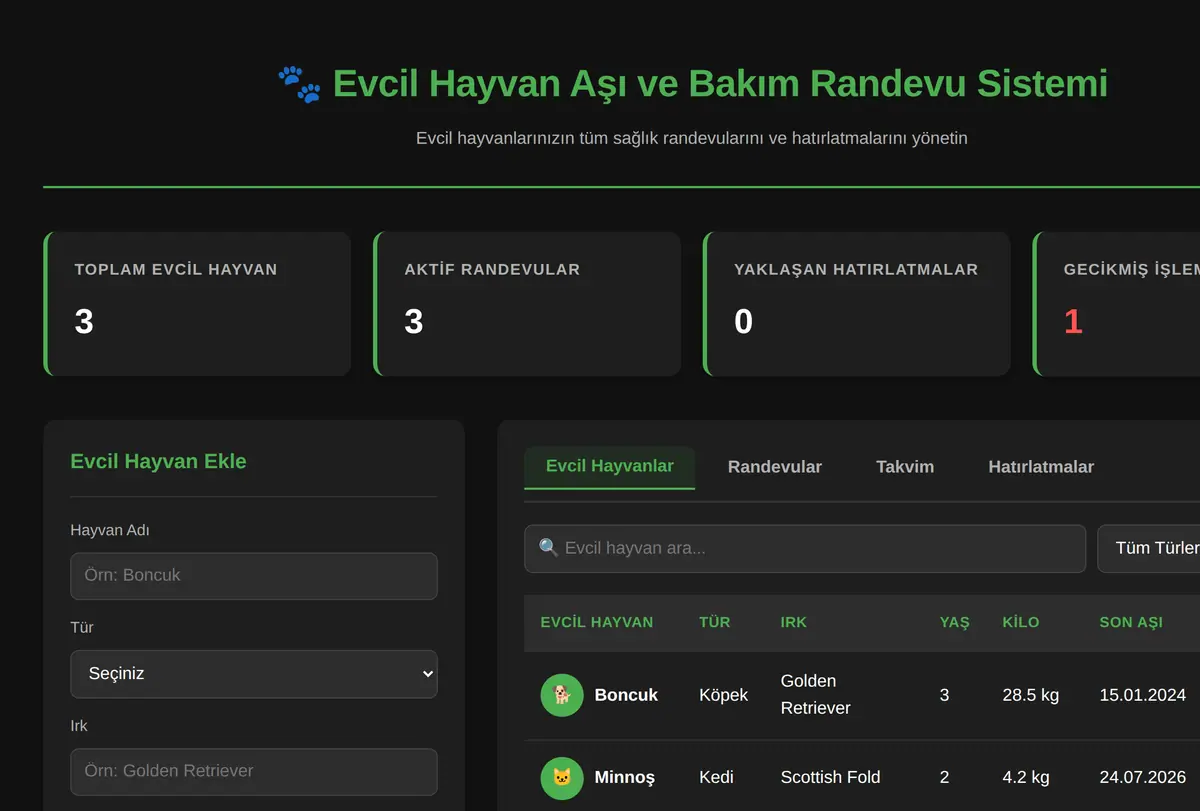Image resolution: width=1200 pixels, height=811 pixels.
Task: Click Boncuk's dog avatar icon
Action: [562, 695]
